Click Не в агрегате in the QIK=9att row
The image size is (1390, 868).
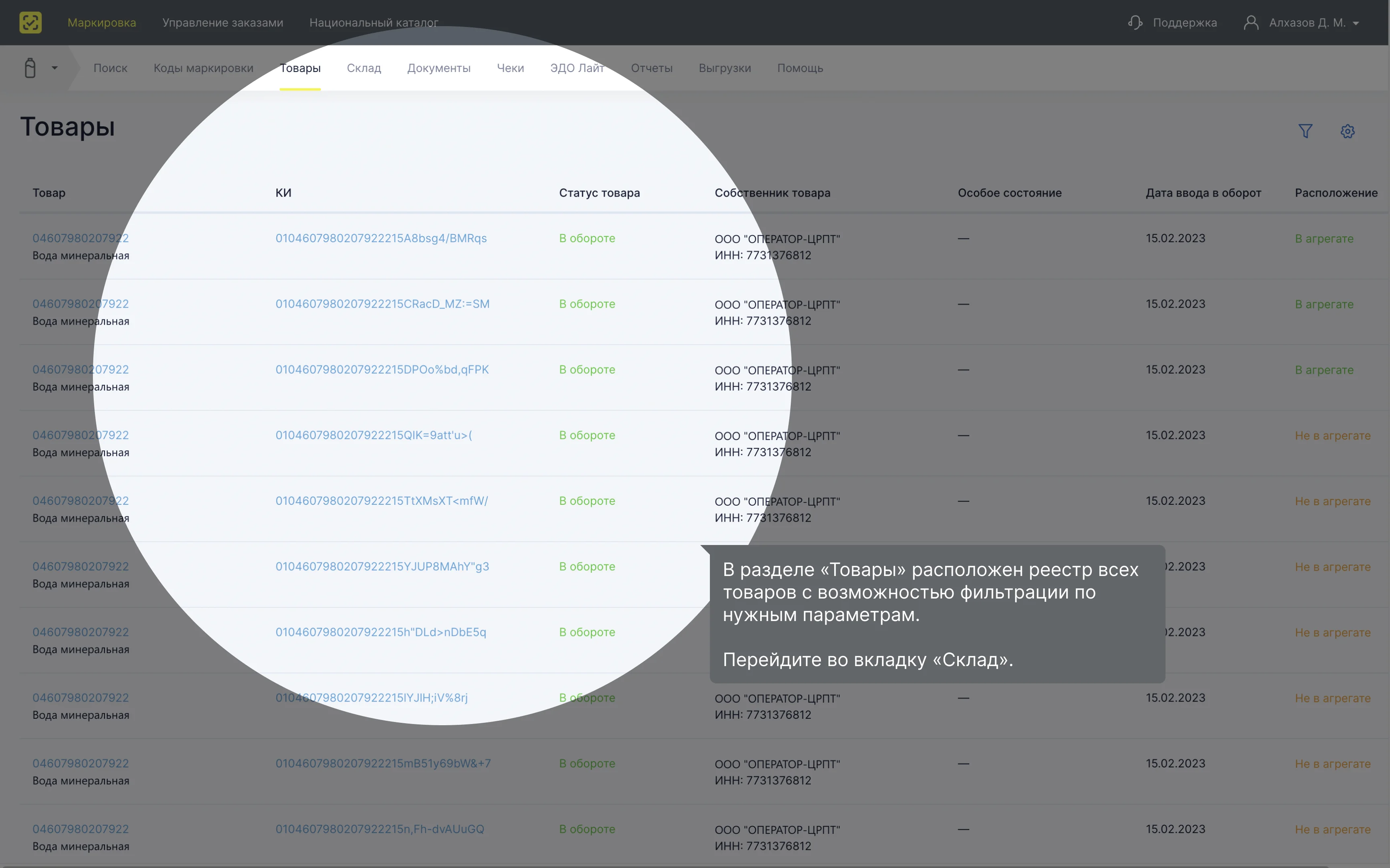tap(1332, 436)
